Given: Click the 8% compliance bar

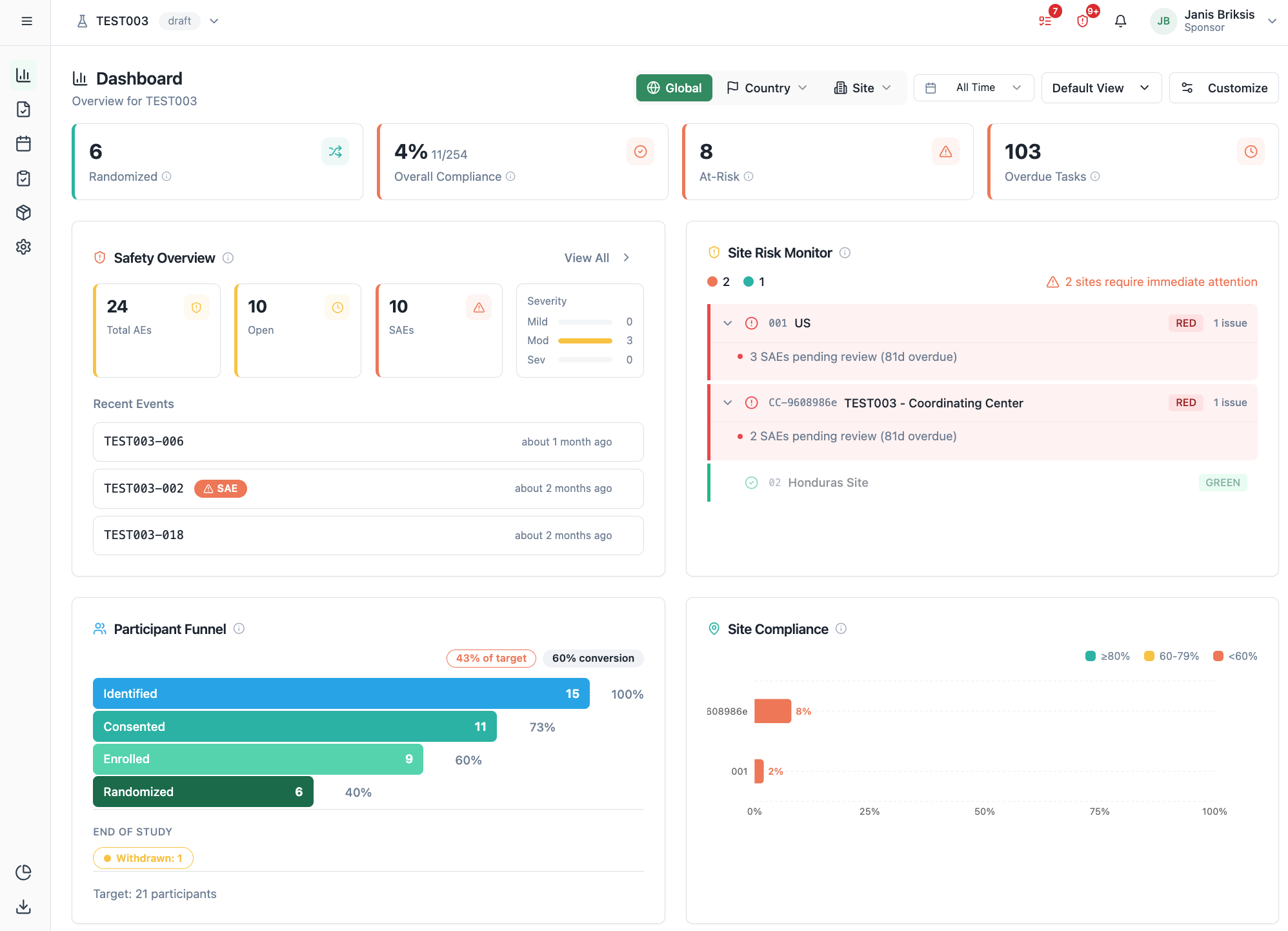Looking at the screenshot, I should point(772,711).
